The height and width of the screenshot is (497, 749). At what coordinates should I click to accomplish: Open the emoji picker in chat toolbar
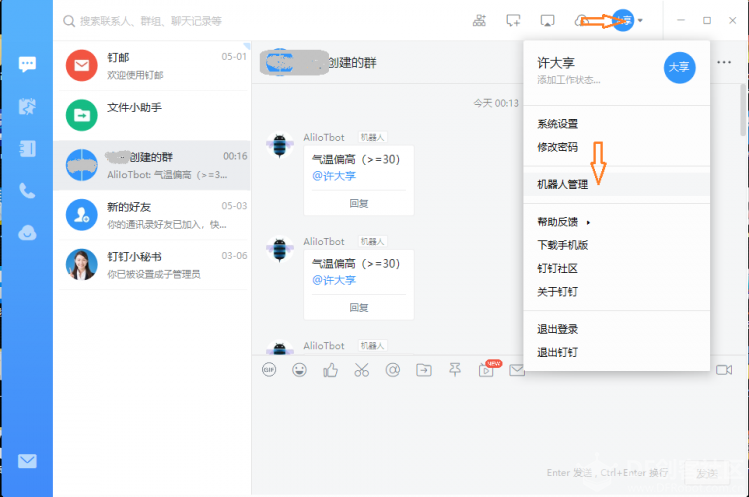point(300,370)
